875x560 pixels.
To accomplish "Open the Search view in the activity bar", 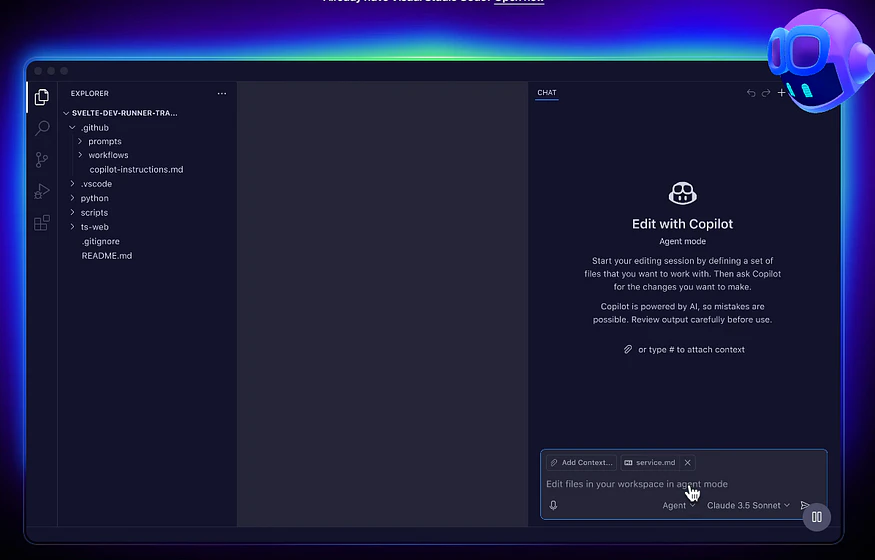I will click(x=42, y=128).
